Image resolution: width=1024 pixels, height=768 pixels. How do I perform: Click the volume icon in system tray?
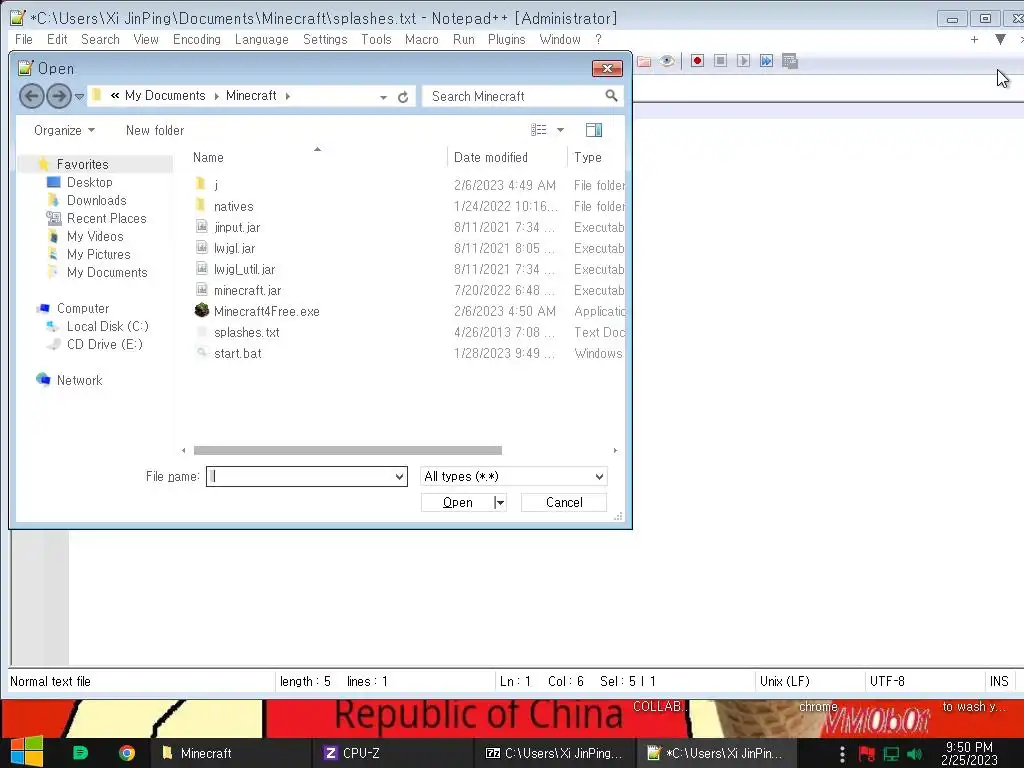click(x=914, y=754)
